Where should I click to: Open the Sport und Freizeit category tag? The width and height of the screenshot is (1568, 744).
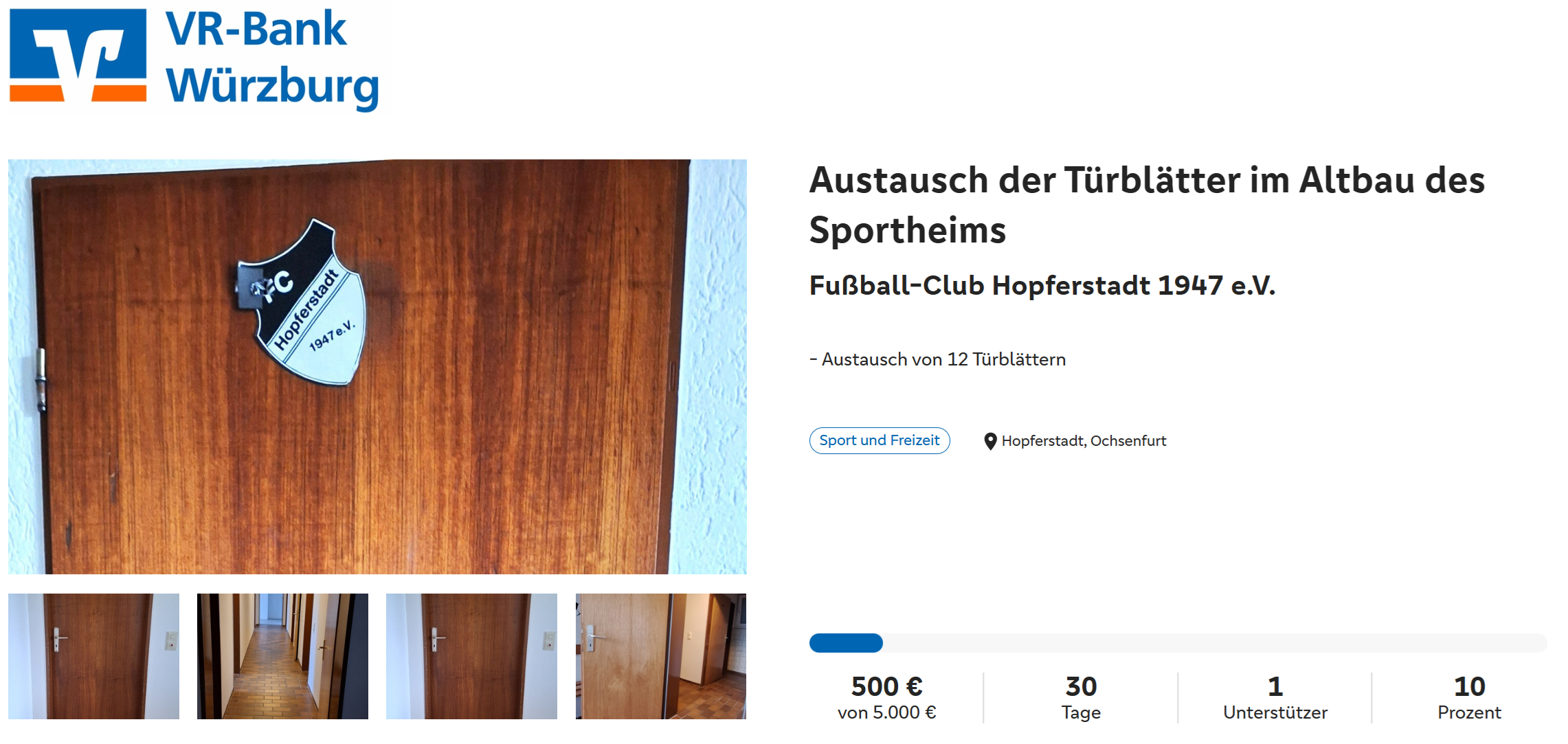point(880,440)
